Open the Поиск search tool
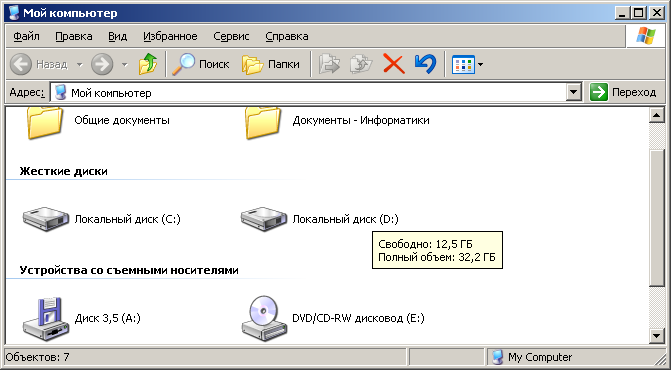 click(201, 65)
